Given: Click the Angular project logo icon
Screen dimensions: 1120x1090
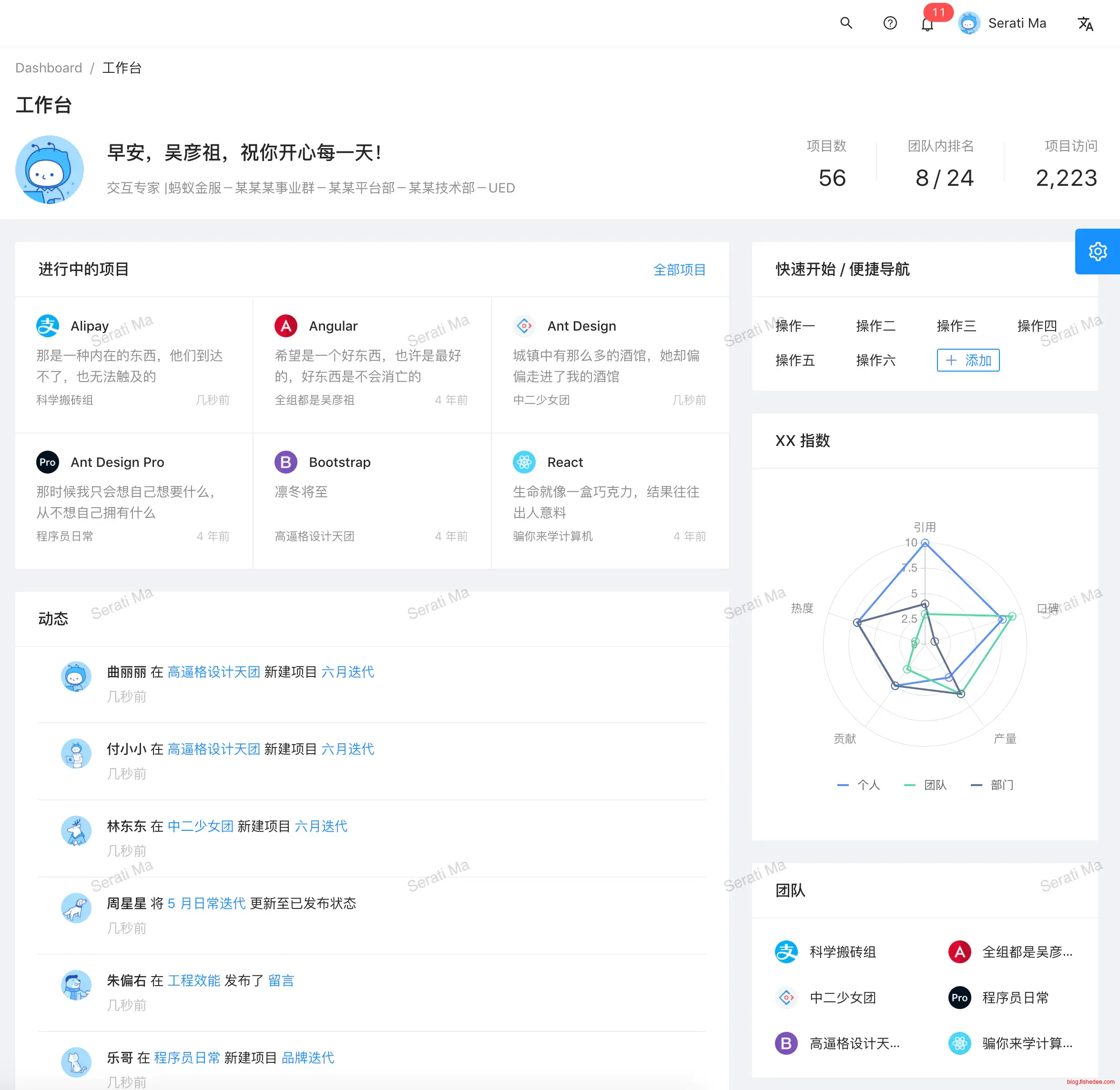Looking at the screenshot, I should click(286, 326).
